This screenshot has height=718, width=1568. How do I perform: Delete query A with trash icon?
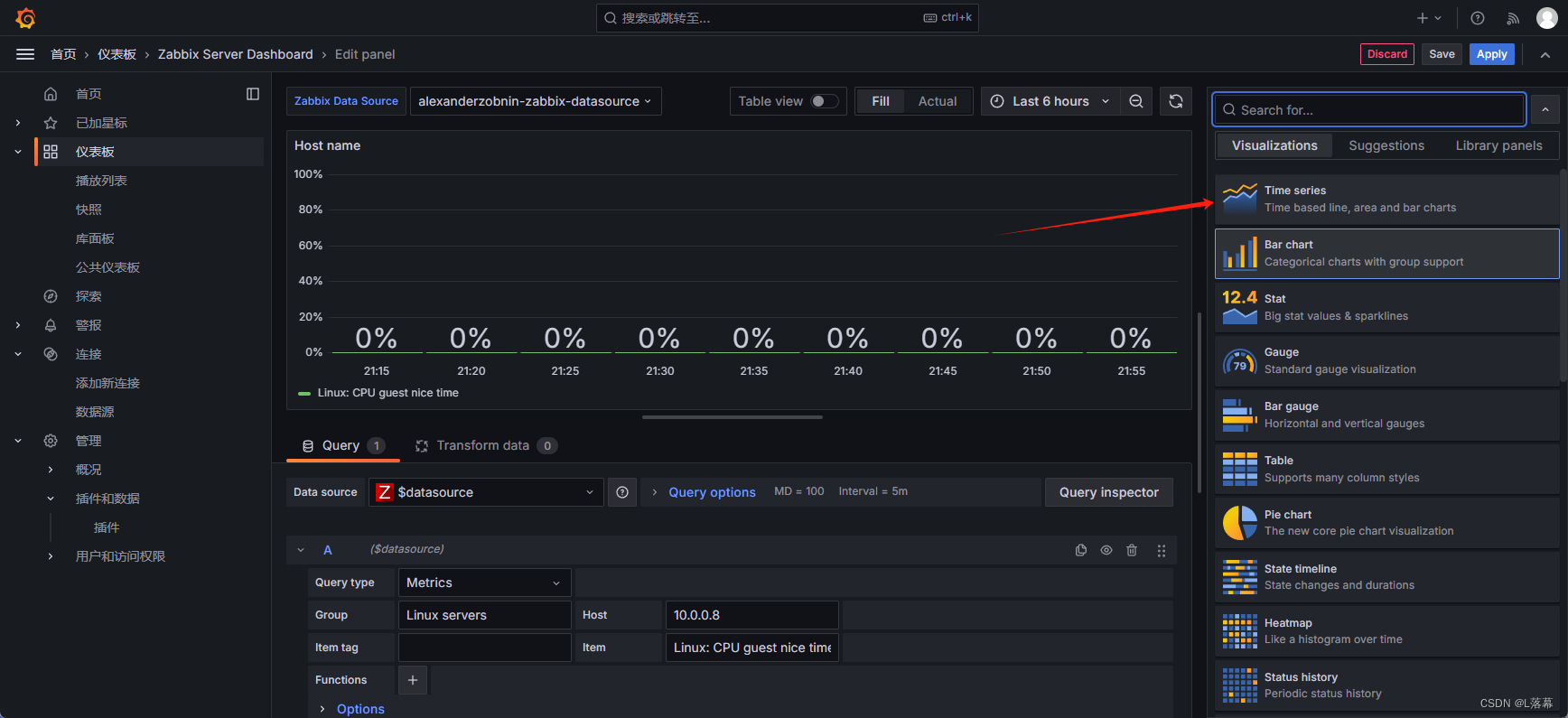point(1132,550)
